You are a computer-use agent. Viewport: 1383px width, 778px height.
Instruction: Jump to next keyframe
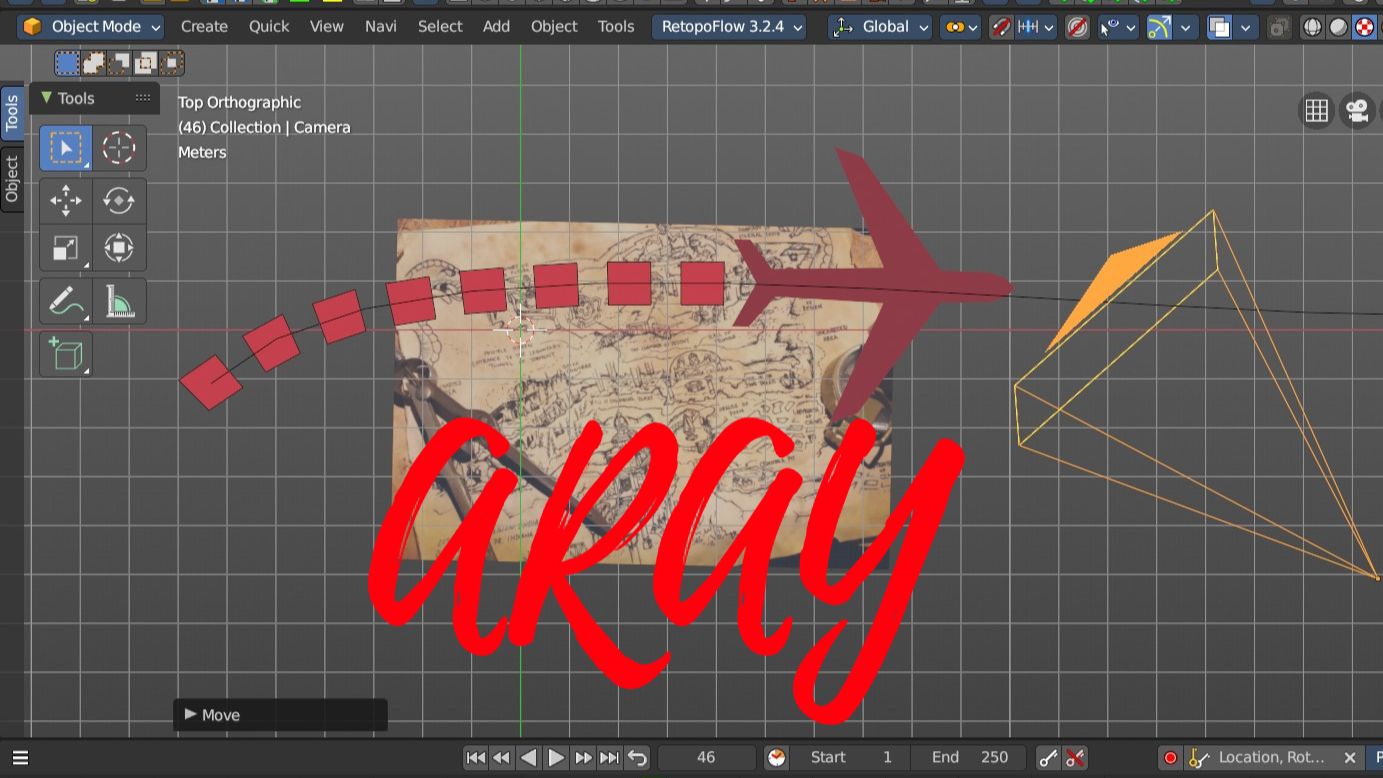tap(583, 758)
